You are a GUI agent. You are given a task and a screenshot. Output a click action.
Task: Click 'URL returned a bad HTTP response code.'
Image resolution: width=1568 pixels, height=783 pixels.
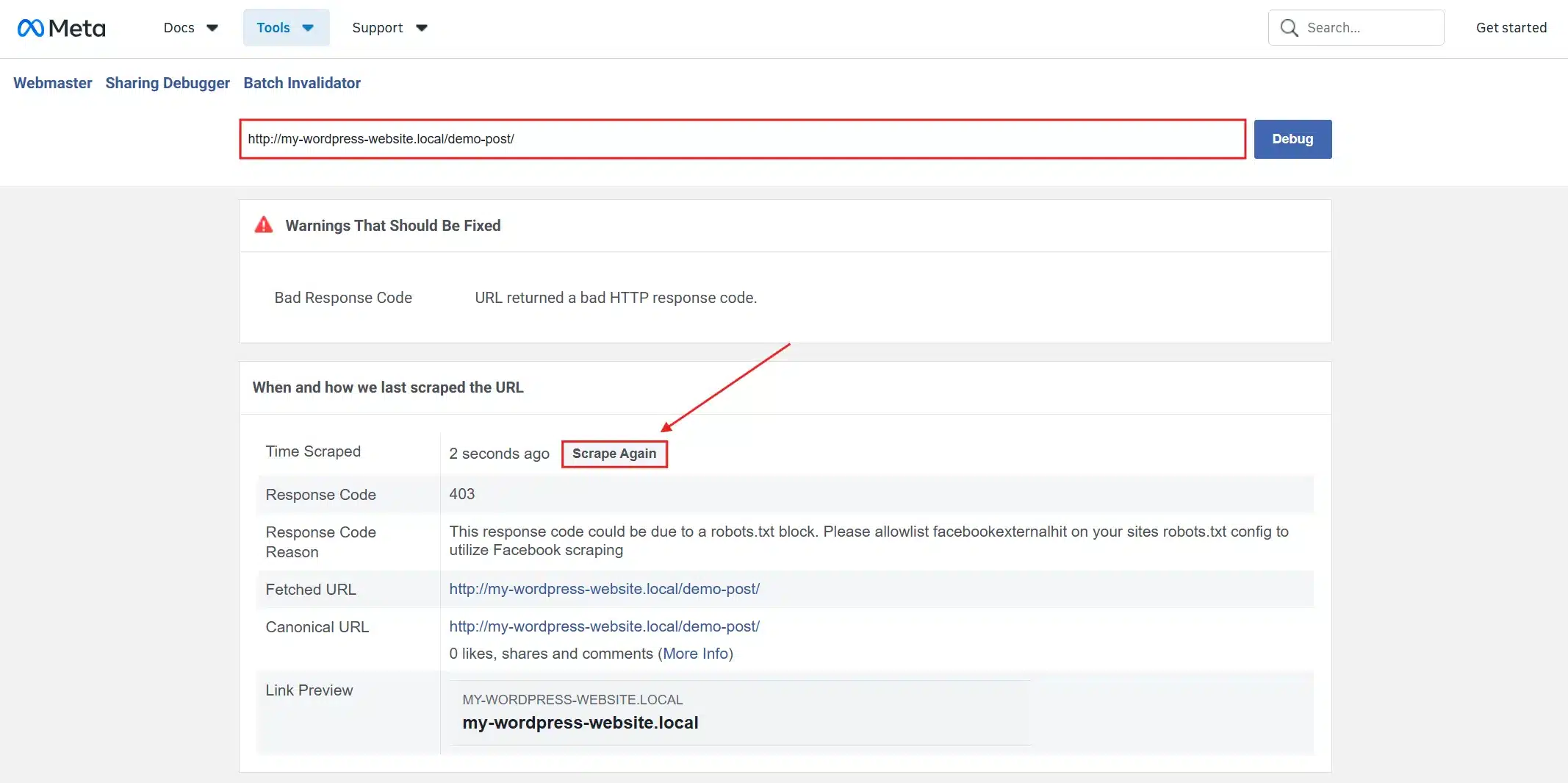[x=616, y=298]
